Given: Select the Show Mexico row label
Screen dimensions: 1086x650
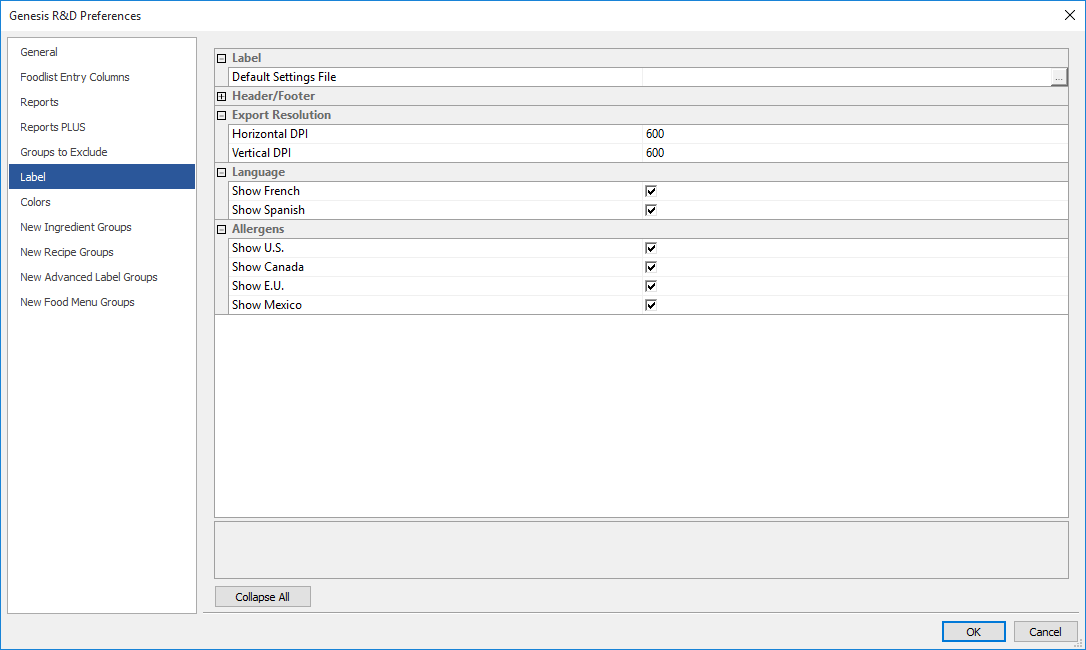Looking at the screenshot, I should pos(267,305).
